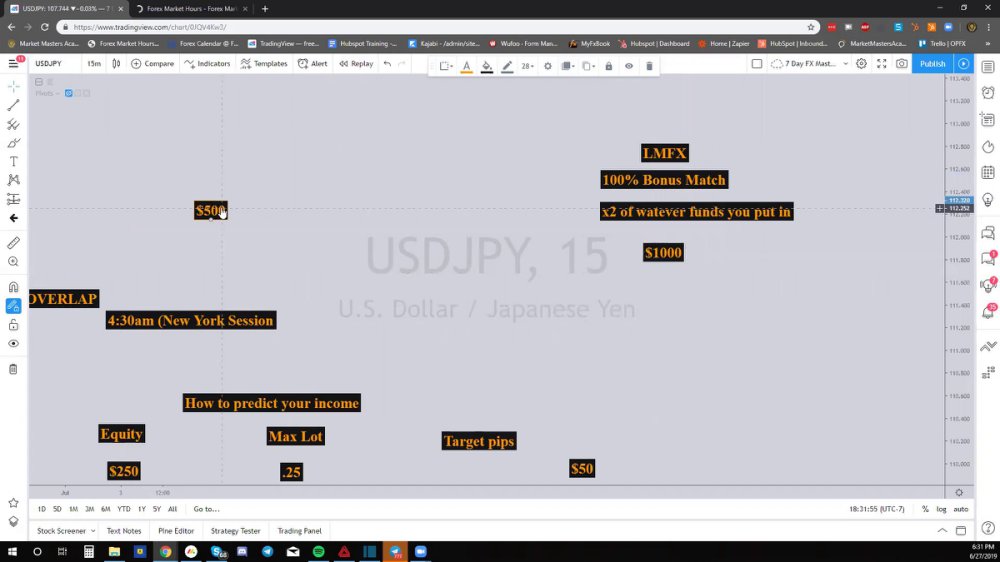Select the brush drawing tool
The width and height of the screenshot is (1000, 562).
[x=13, y=143]
